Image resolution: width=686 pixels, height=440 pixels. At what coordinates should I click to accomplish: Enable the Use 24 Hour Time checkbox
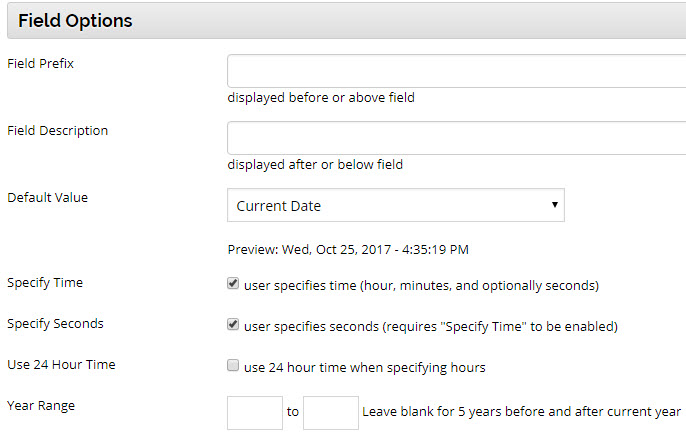pyautogui.click(x=233, y=366)
